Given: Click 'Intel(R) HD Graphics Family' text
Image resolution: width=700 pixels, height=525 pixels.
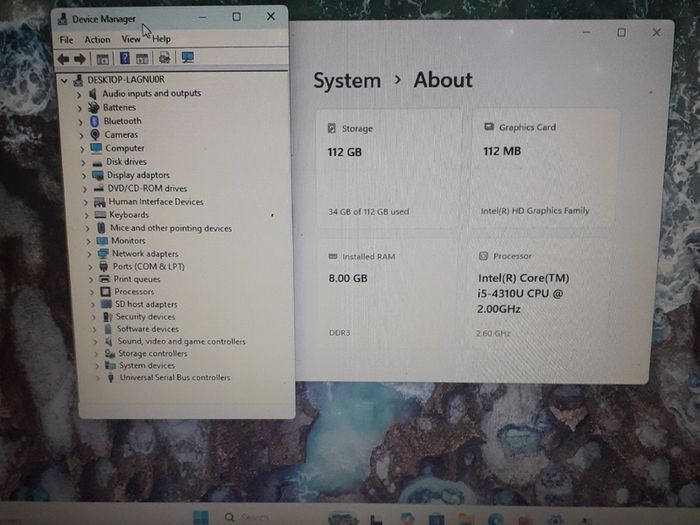Looking at the screenshot, I should (x=535, y=211).
